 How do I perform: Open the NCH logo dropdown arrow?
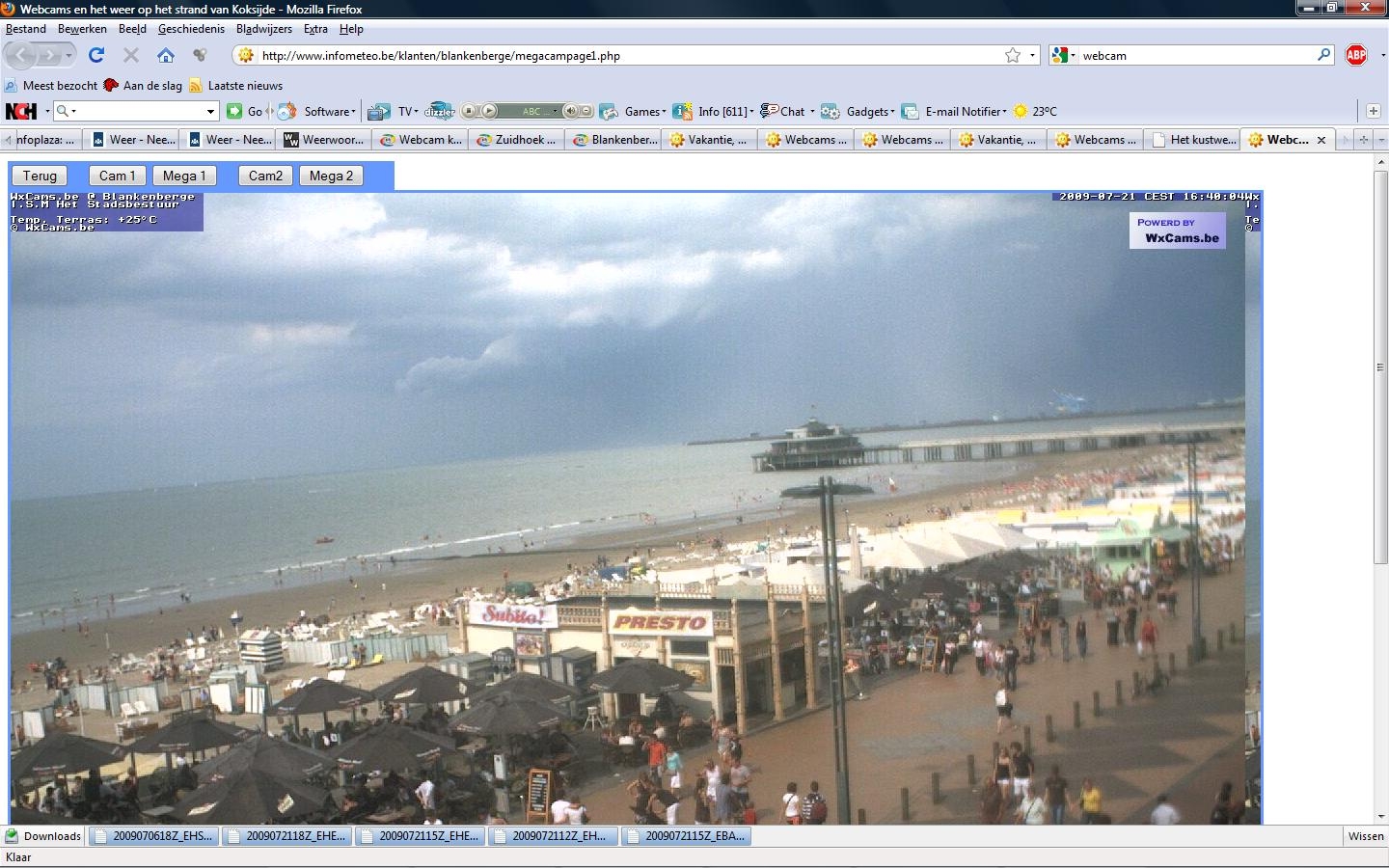[x=47, y=111]
